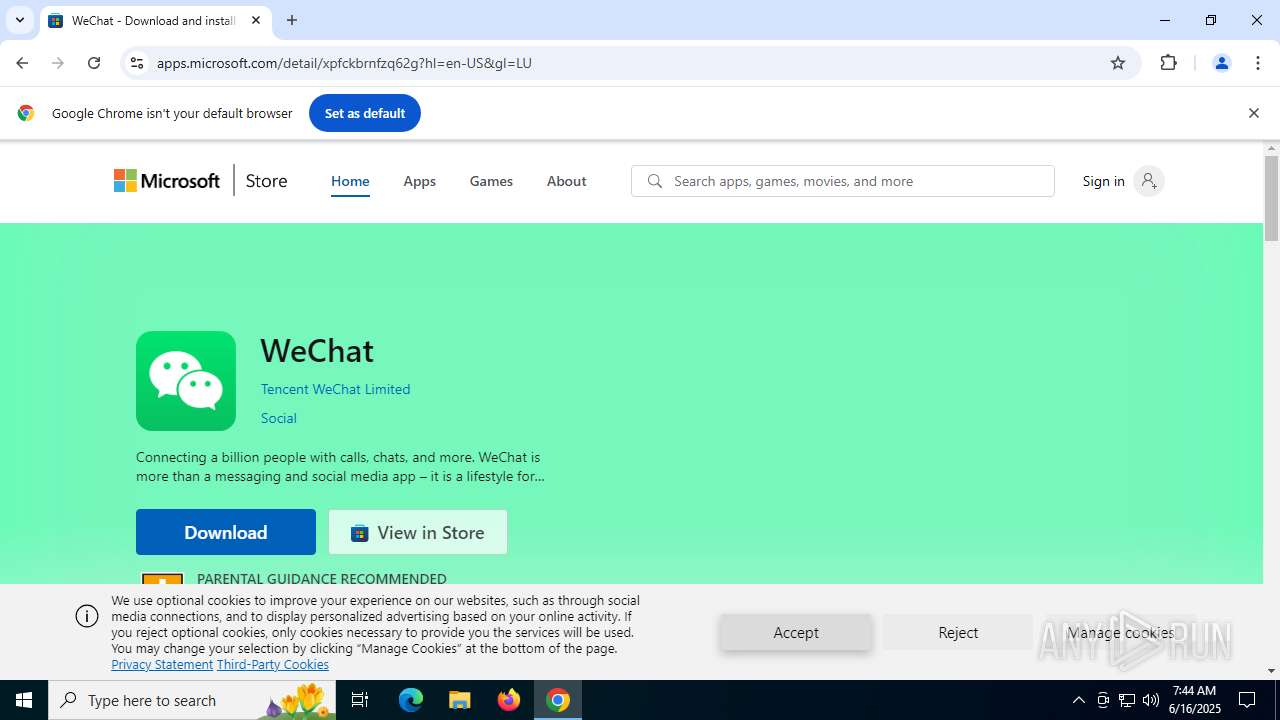Open Chrome extensions puzzle icon
The width and height of the screenshot is (1280, 720).
(x=1168, y=63)
